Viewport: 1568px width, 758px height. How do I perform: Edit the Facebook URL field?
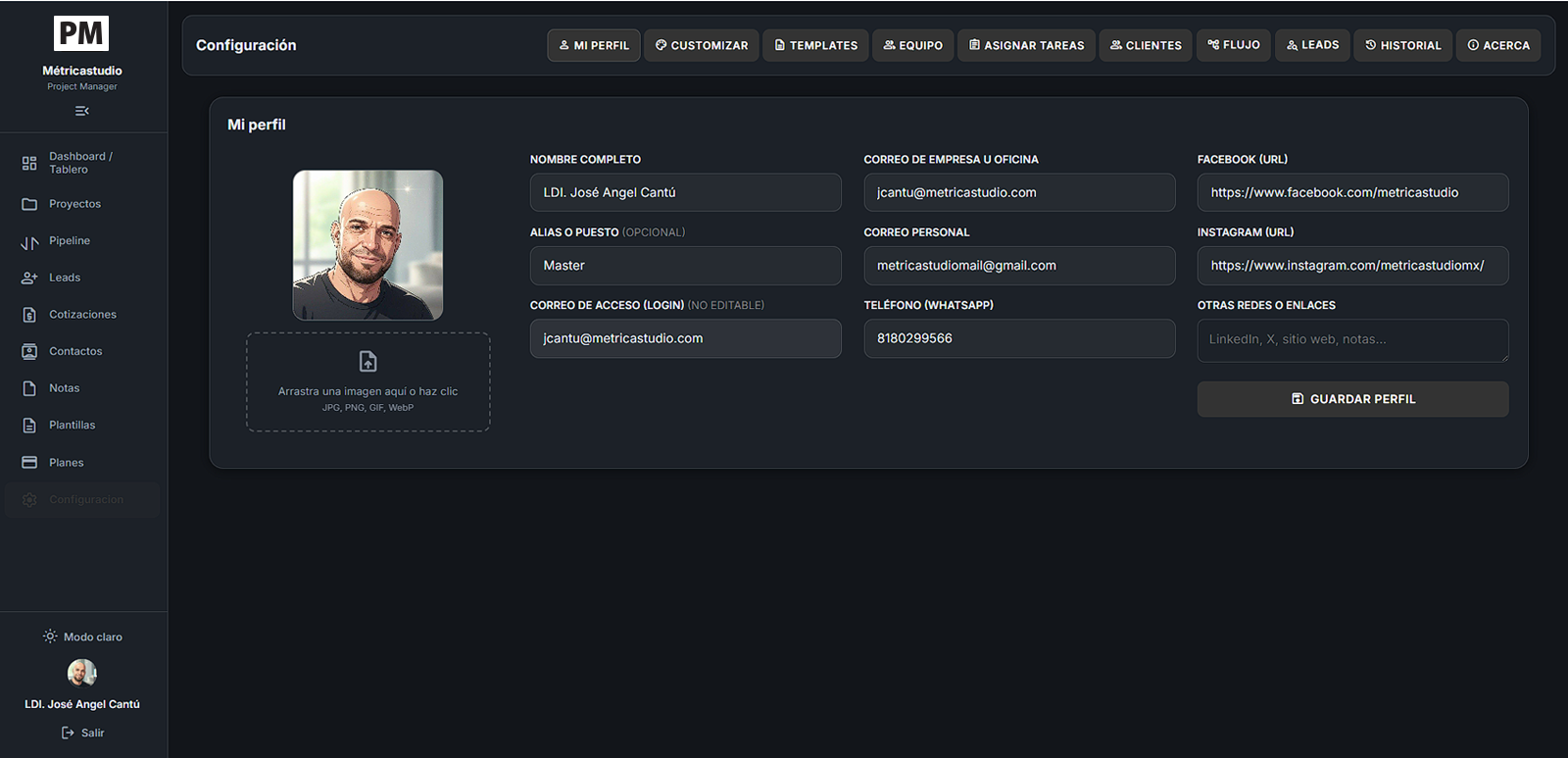click(x=1352, y=192)
